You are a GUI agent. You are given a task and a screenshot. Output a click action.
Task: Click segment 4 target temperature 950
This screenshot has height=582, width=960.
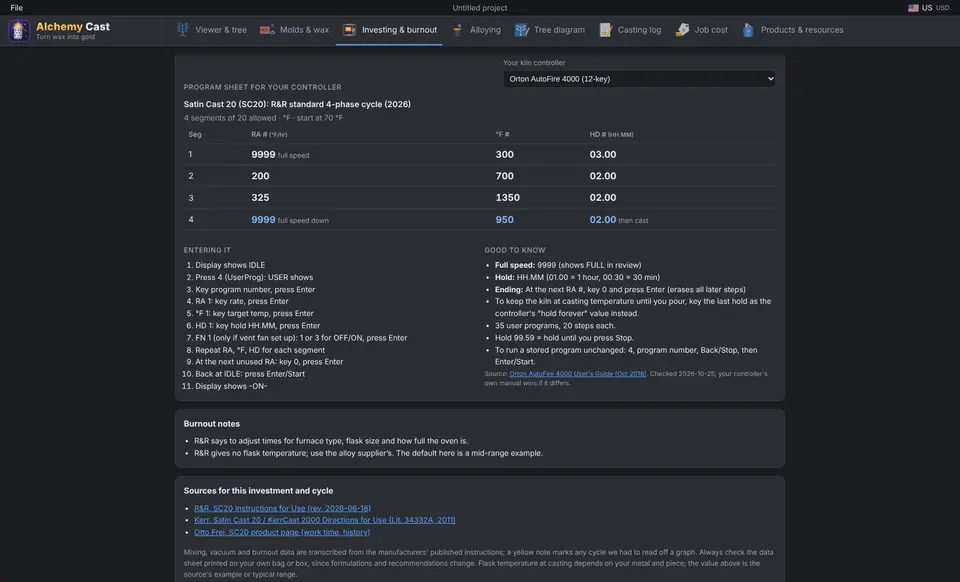point(504,220)
